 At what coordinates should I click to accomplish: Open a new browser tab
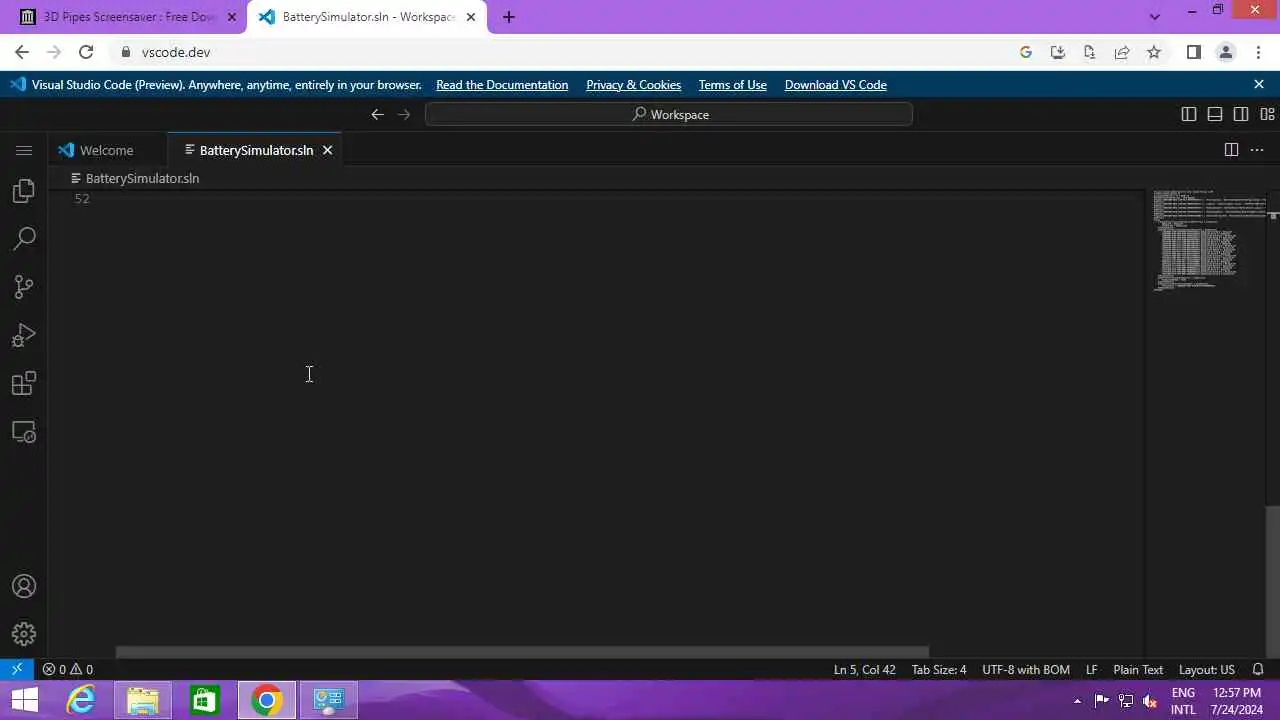coord(508,17)
